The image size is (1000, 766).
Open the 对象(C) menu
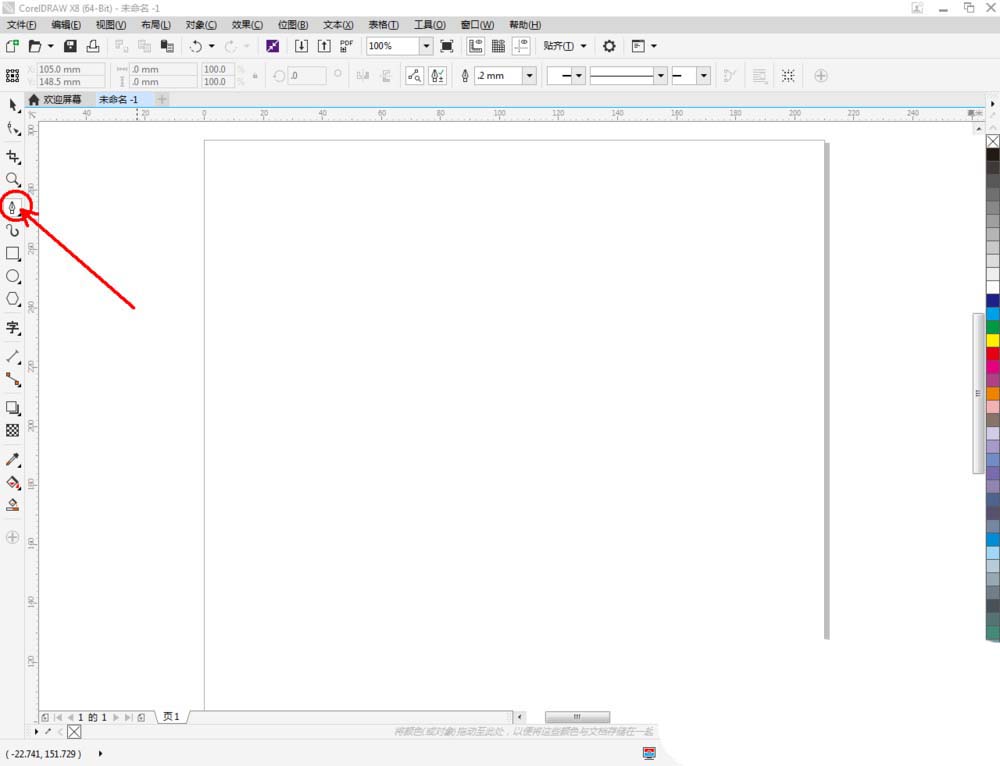[x=201, y=24]
